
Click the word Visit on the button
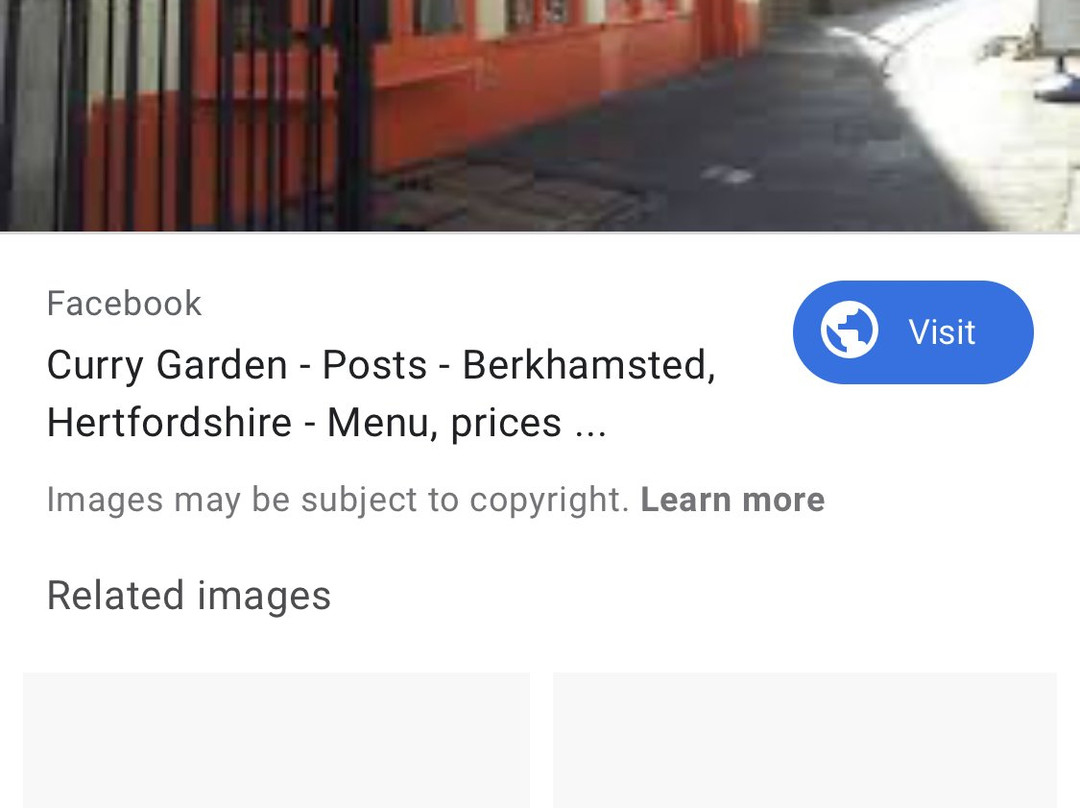click(942, 332)
